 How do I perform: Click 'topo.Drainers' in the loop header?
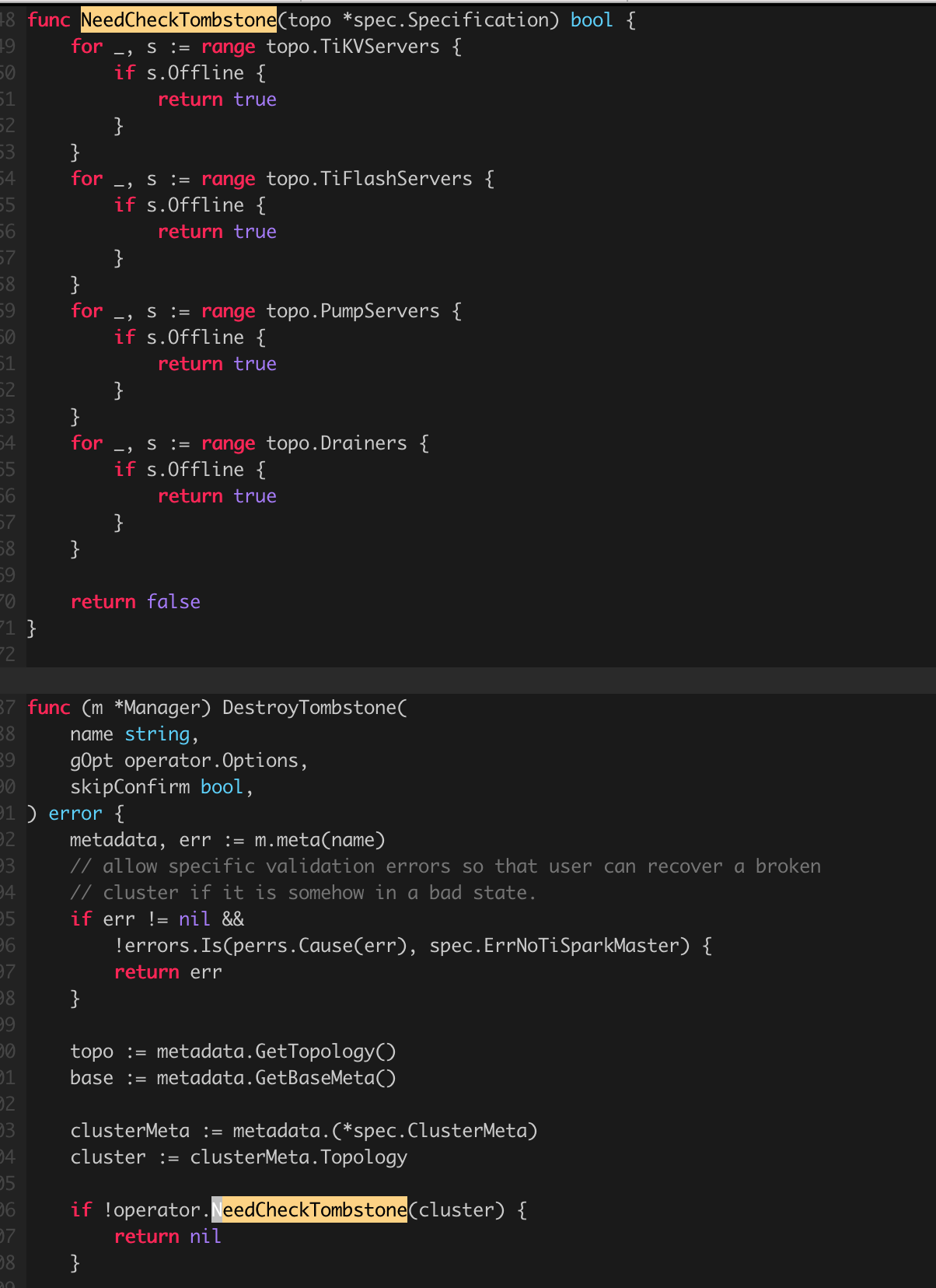[x=337, y=443]
